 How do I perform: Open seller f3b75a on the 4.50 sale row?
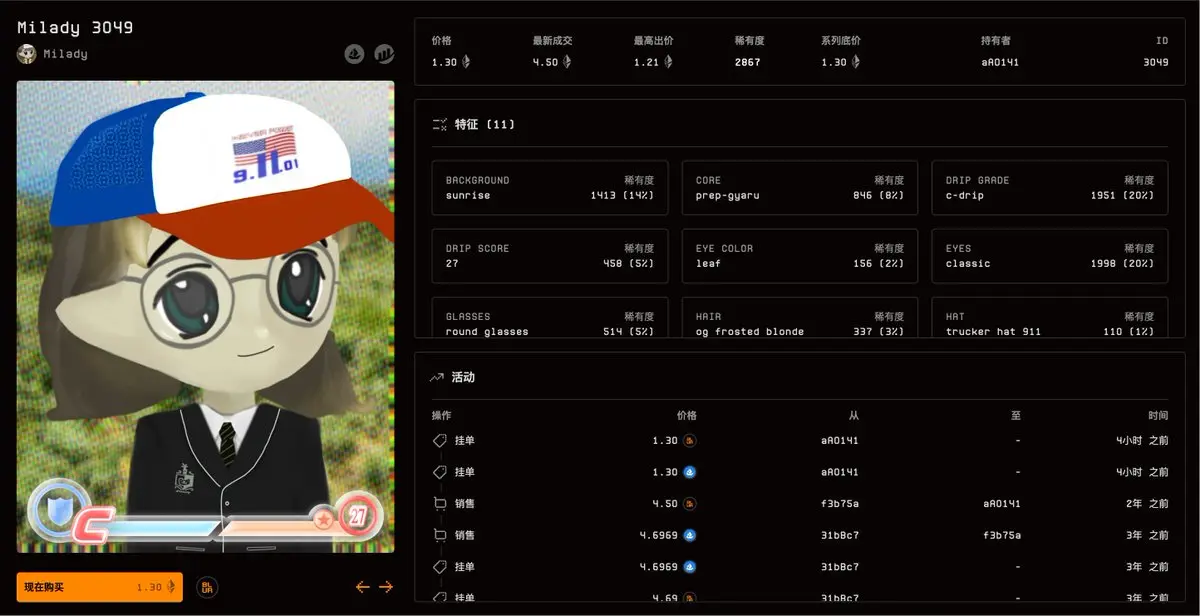(840, 504)
